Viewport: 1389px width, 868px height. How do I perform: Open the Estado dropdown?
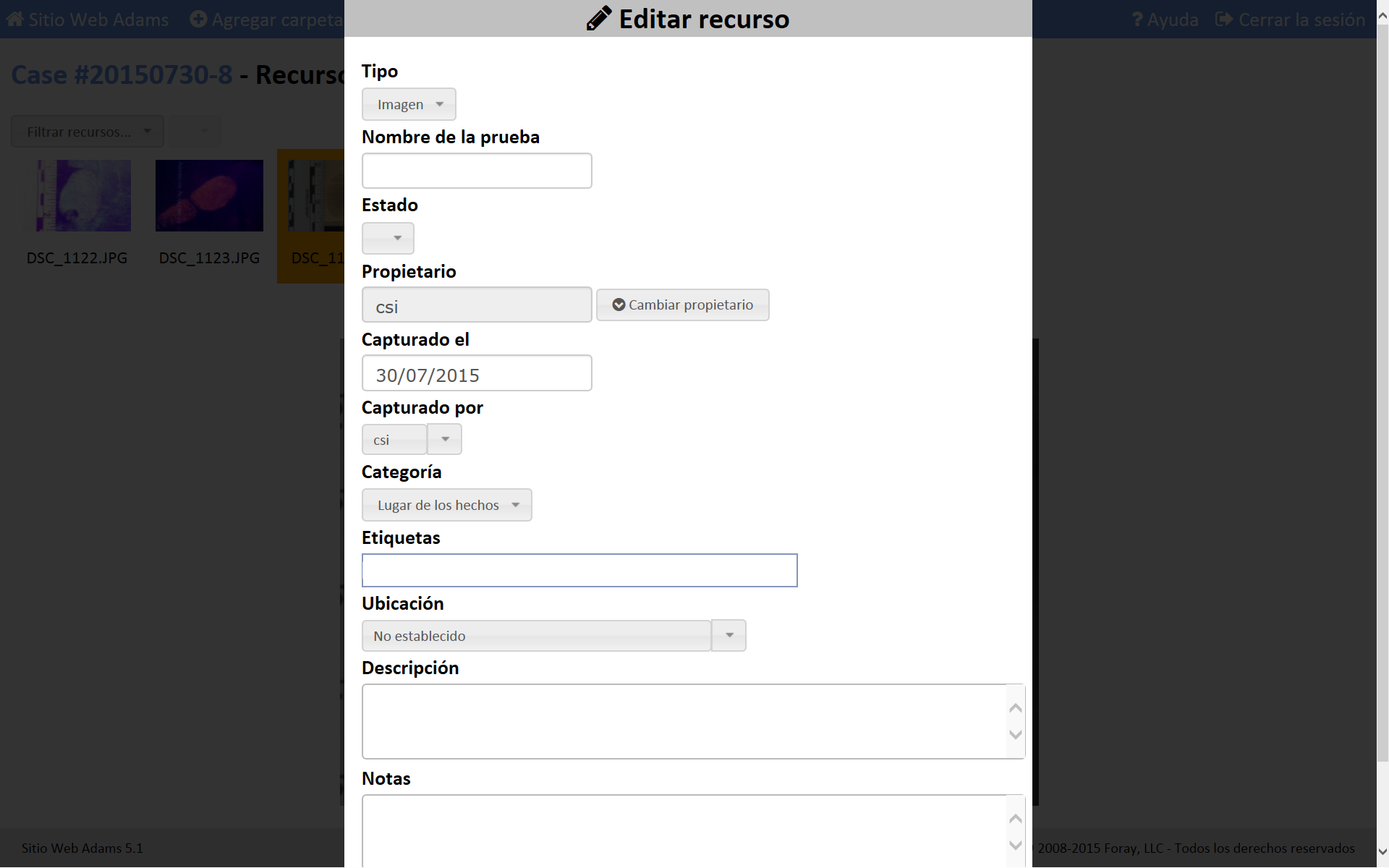point(388,238)
